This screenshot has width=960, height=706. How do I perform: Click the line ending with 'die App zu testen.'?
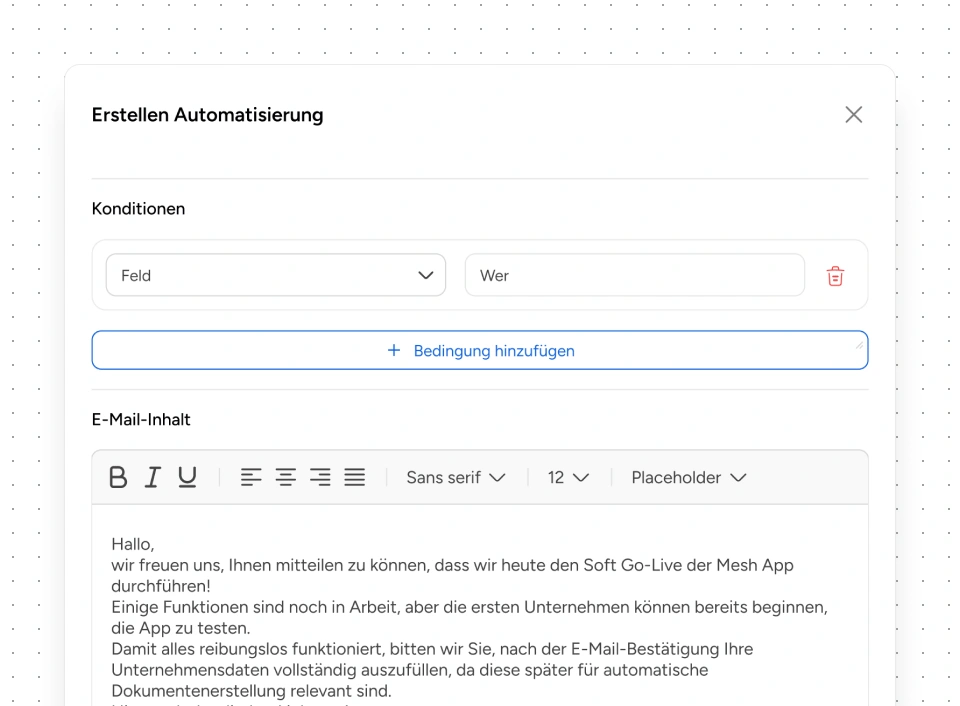180,628
